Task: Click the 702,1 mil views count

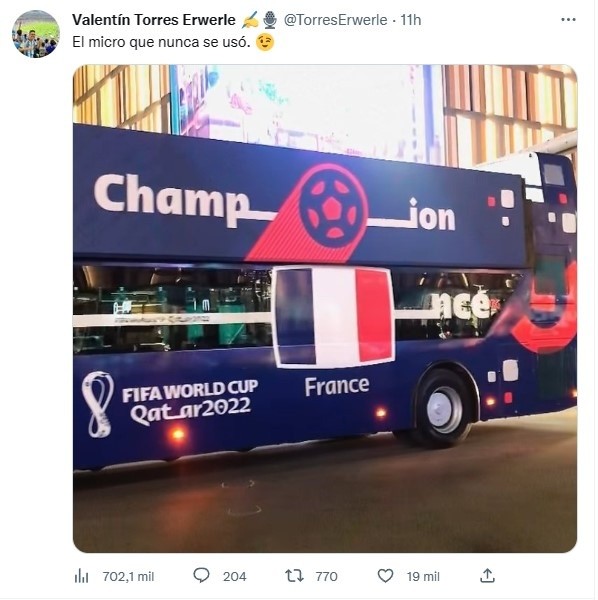Action: pos(128,576)
